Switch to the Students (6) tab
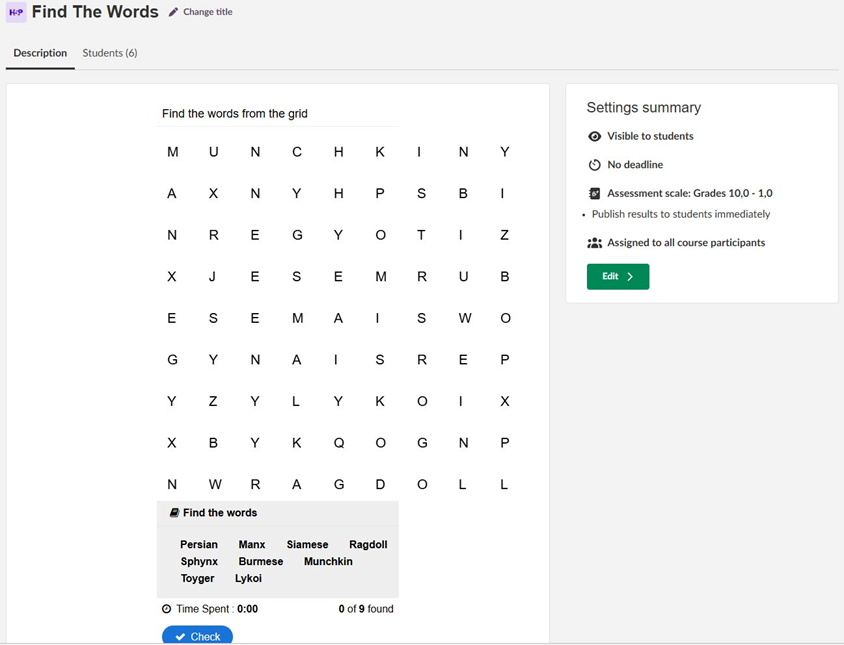Screen dimensions: 844x645 click(x=110, y=53)
